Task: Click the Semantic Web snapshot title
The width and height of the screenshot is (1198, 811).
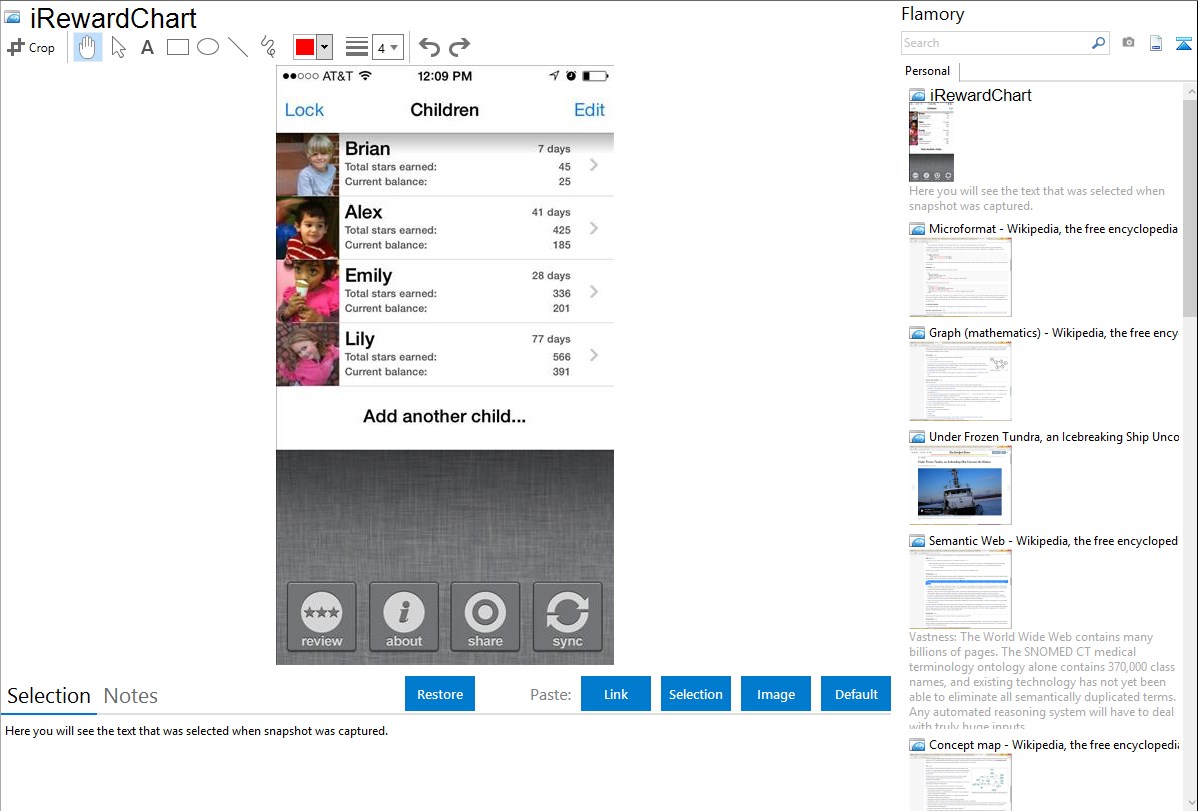Action: (x=1054, y=540)
